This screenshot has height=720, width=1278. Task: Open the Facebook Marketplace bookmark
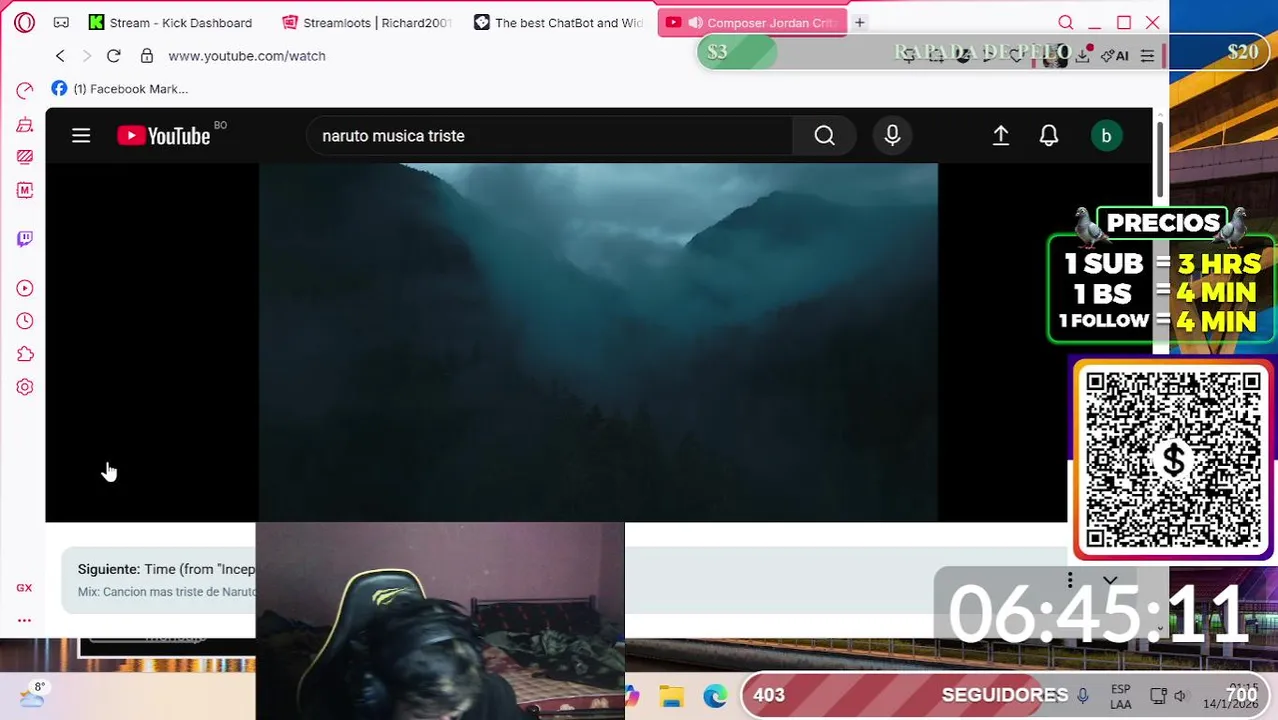pyautogui.click(x=119, y=89)
